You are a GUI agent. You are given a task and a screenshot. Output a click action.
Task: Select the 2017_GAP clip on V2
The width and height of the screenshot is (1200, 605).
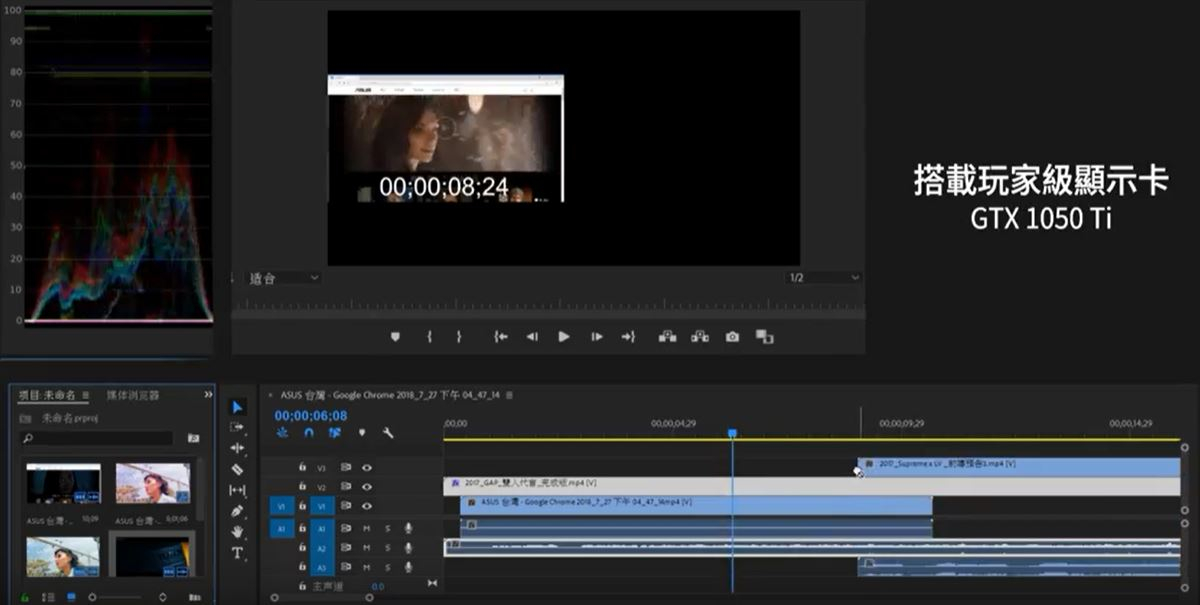811,486
